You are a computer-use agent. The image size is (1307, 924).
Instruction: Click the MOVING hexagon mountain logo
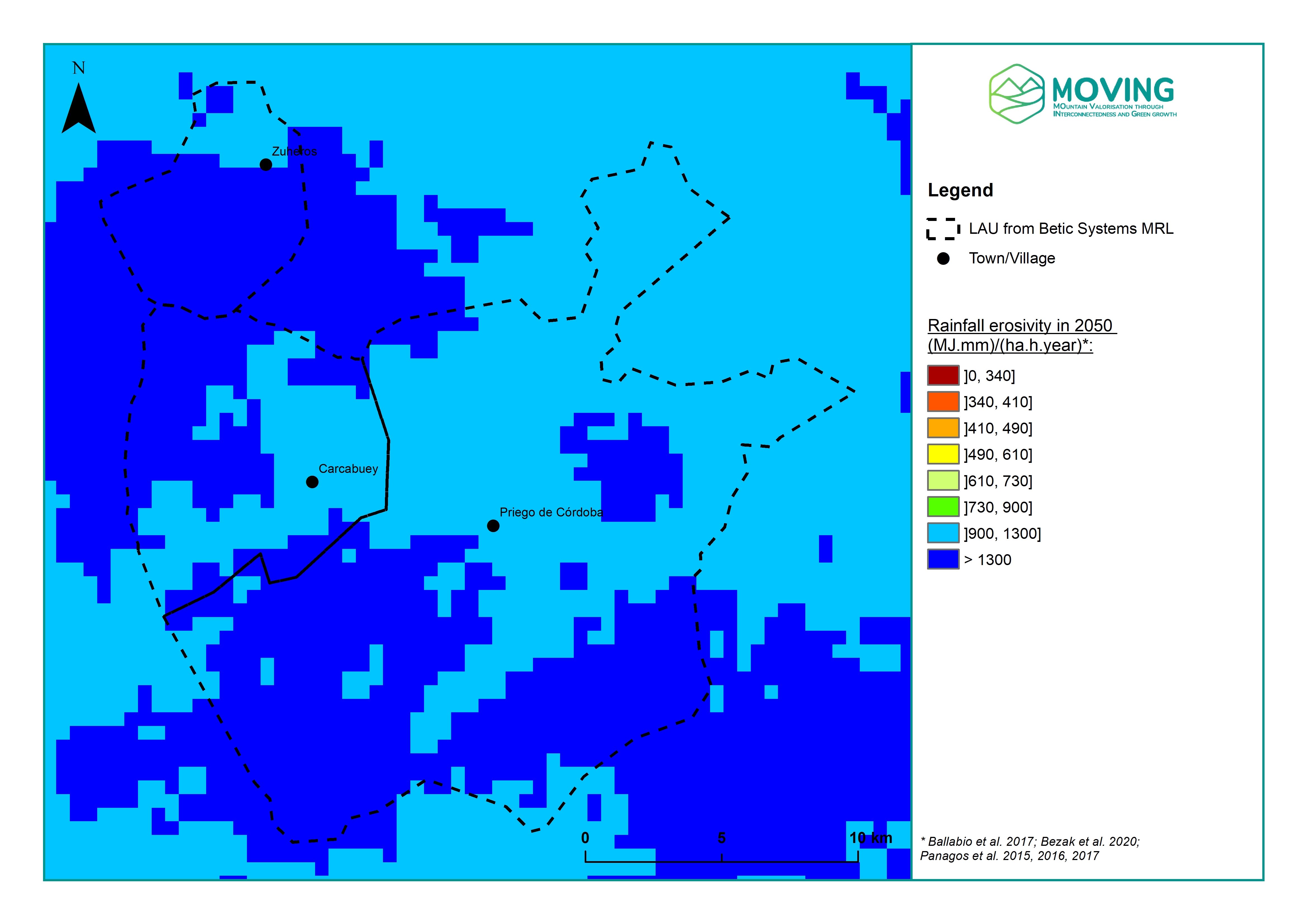point(1016,94)
